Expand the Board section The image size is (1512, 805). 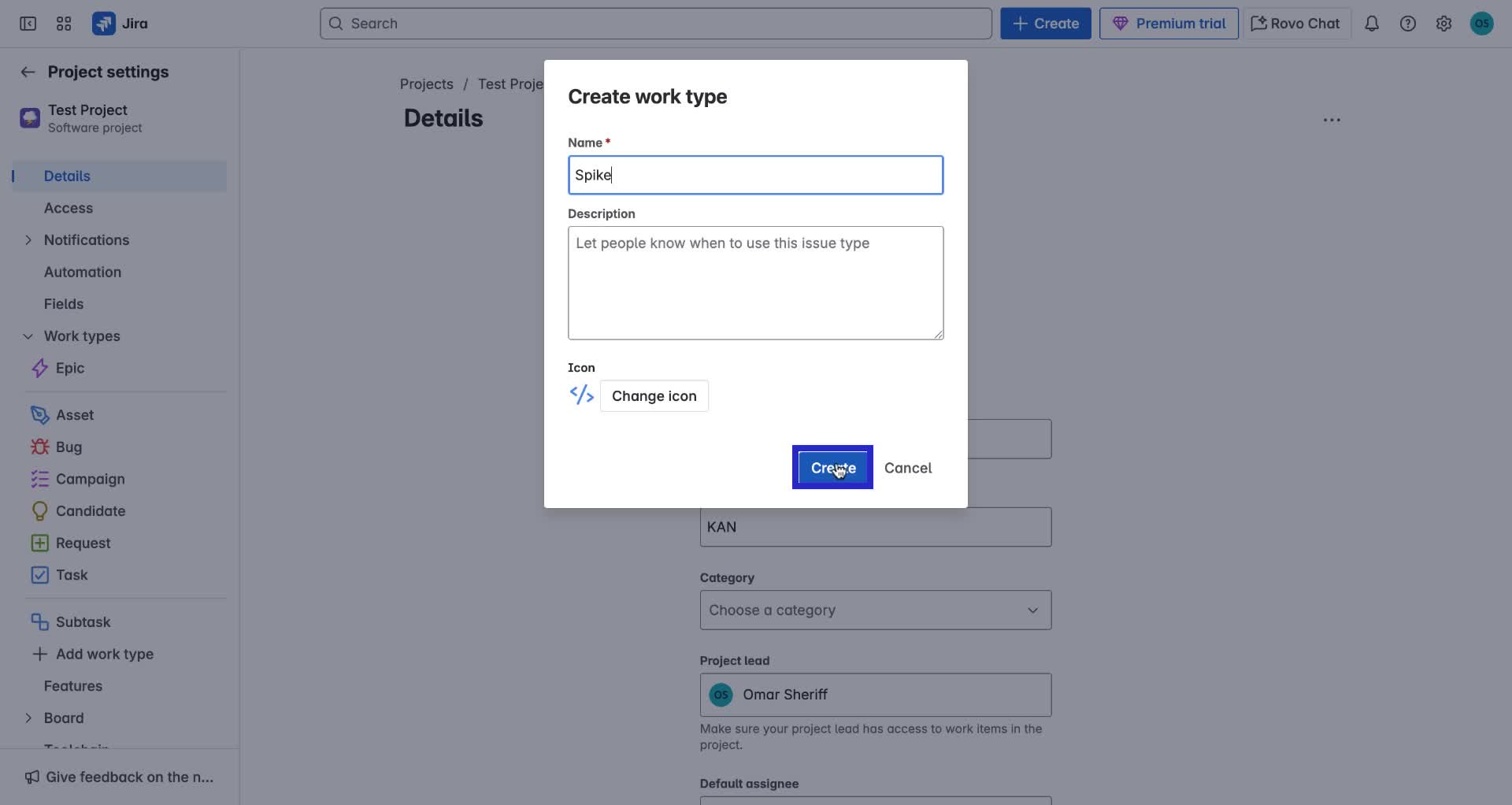click(28, 718)
